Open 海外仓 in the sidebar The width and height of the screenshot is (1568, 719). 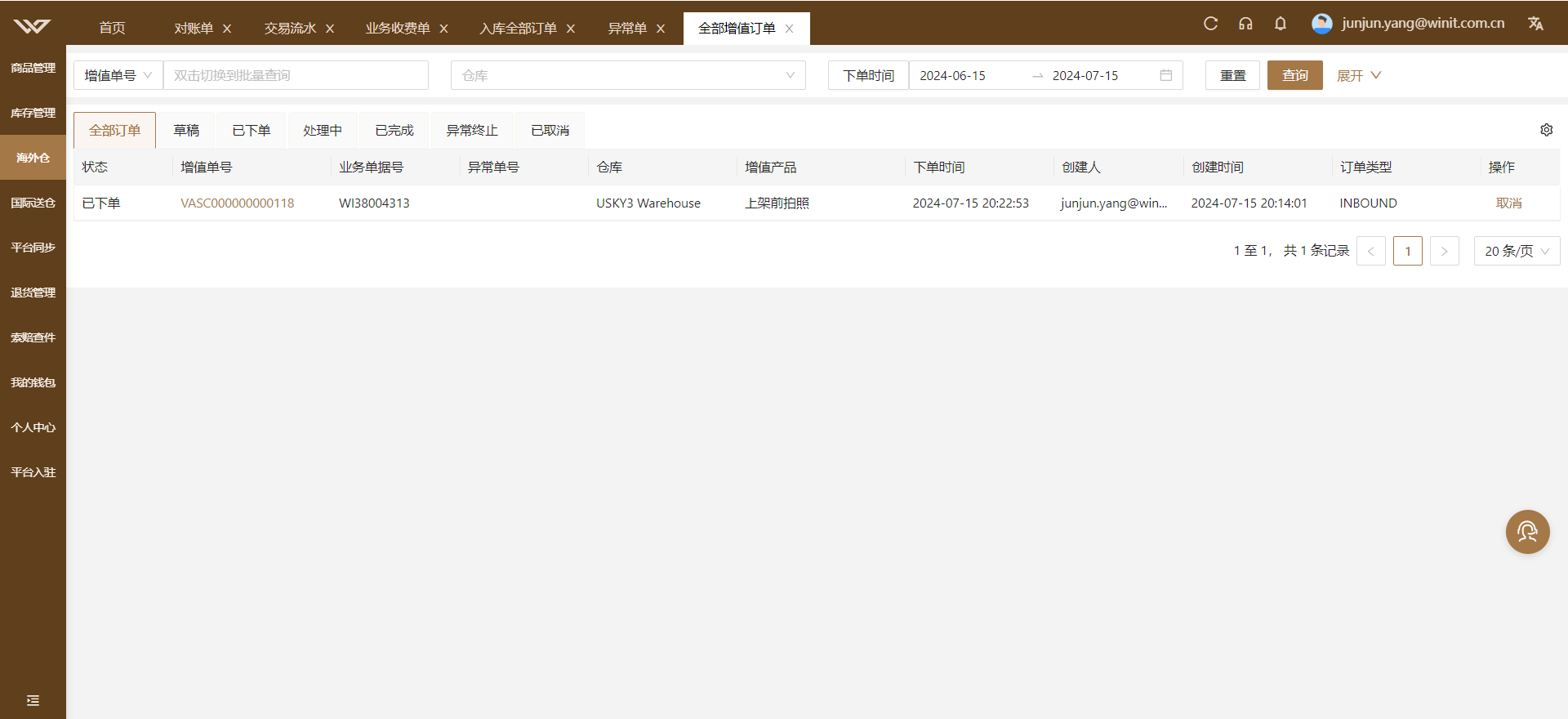pyautogui.click(x=33, y=158)
